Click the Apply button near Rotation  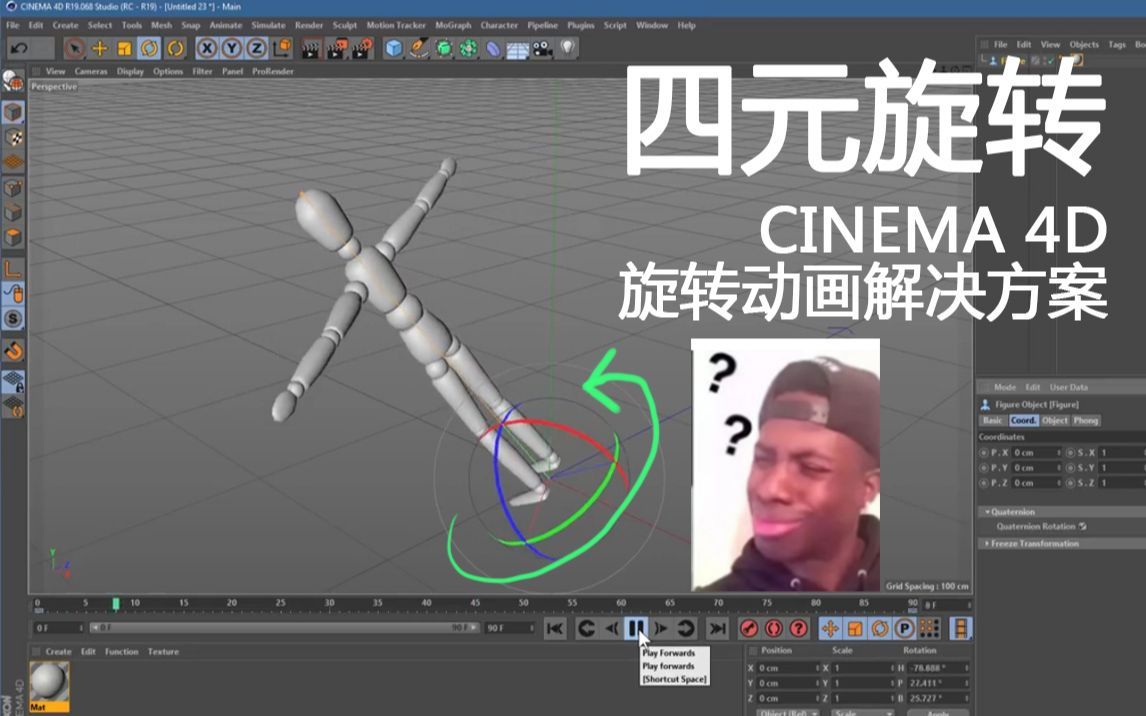pyautogui.click(x=939, y=711)
